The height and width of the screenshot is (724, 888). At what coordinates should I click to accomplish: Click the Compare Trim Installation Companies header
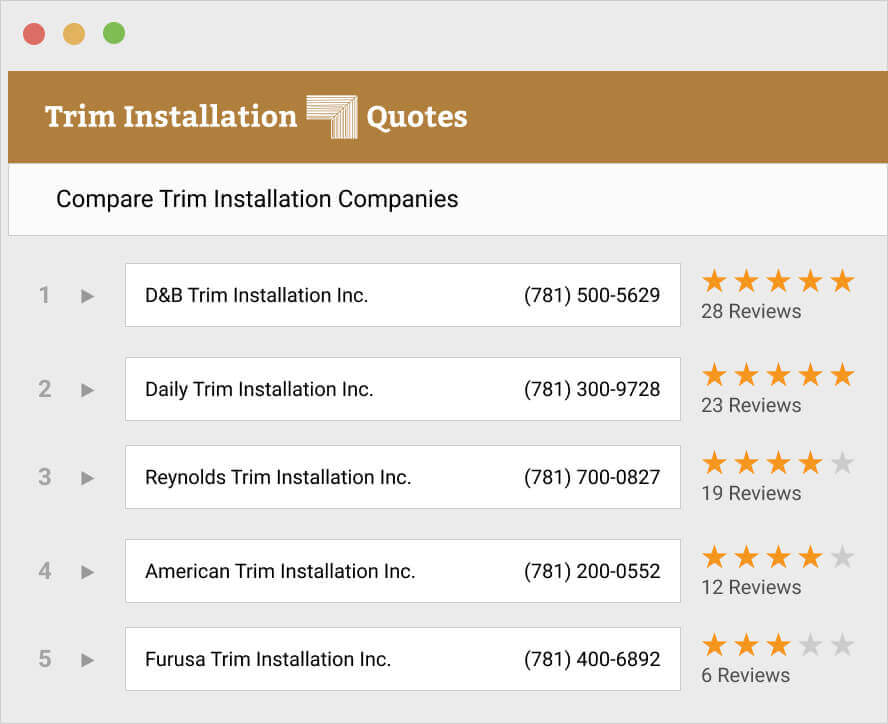tap(257, 199)
